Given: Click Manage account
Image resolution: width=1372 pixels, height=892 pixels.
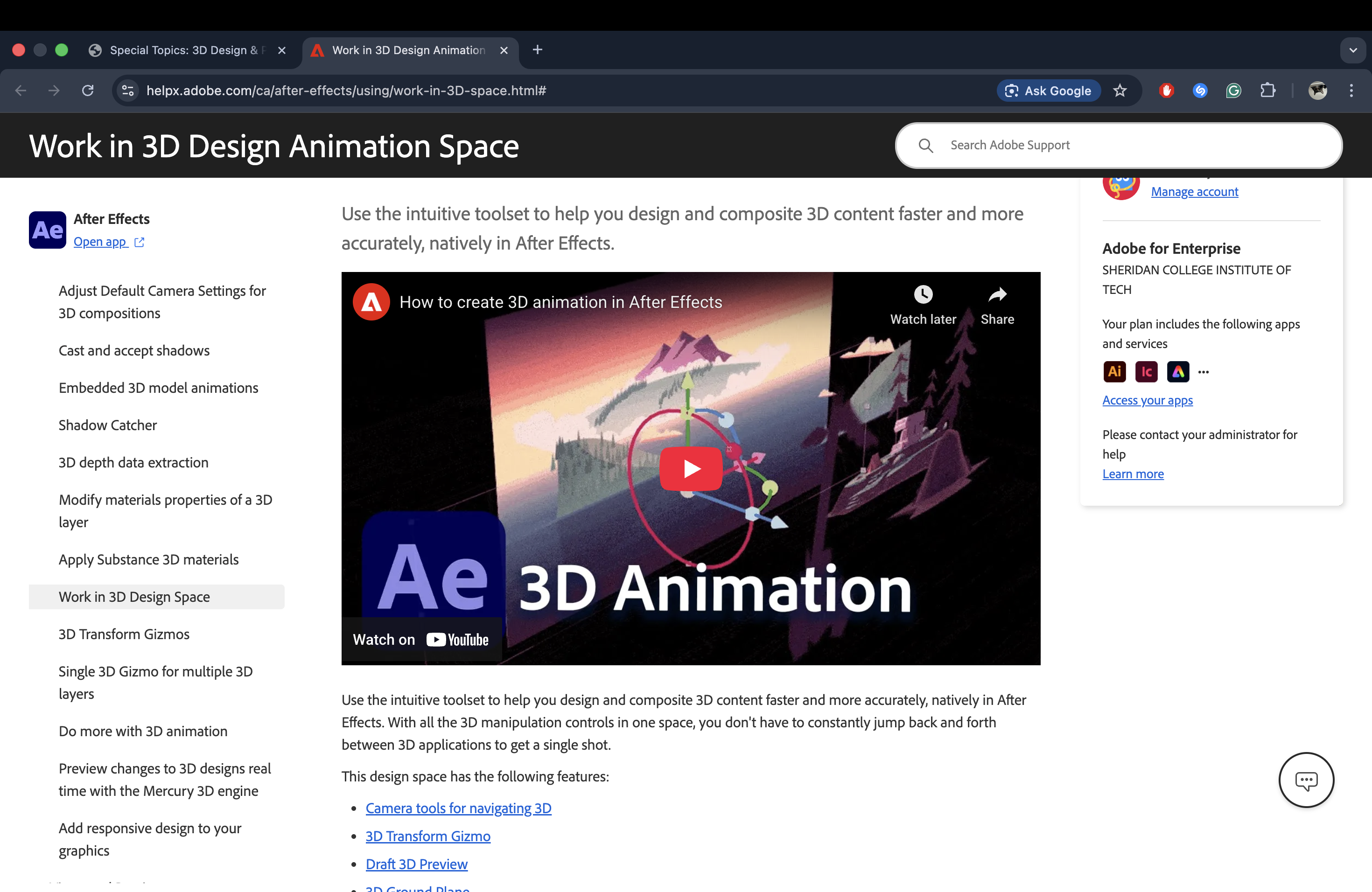Looking at the screenshot, I should tap(1195, 191).
